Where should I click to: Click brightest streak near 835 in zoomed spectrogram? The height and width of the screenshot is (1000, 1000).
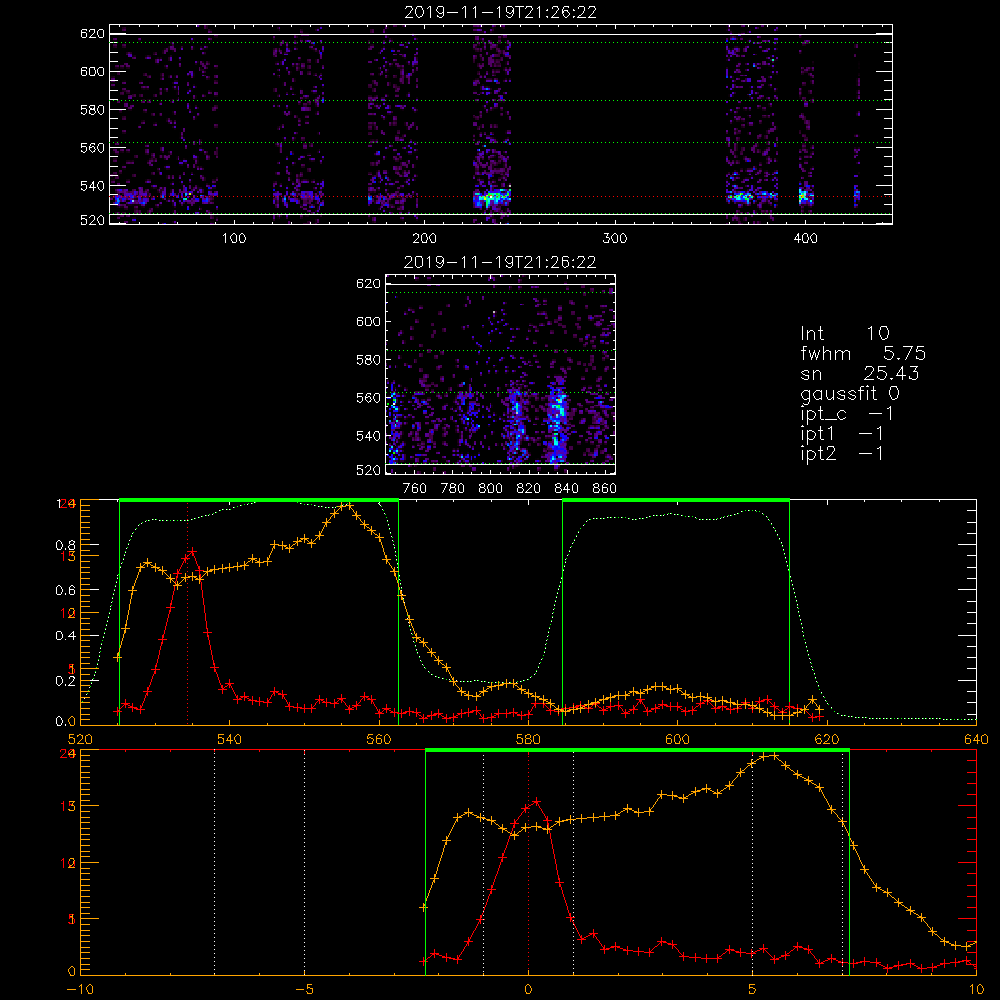point(557,423)
